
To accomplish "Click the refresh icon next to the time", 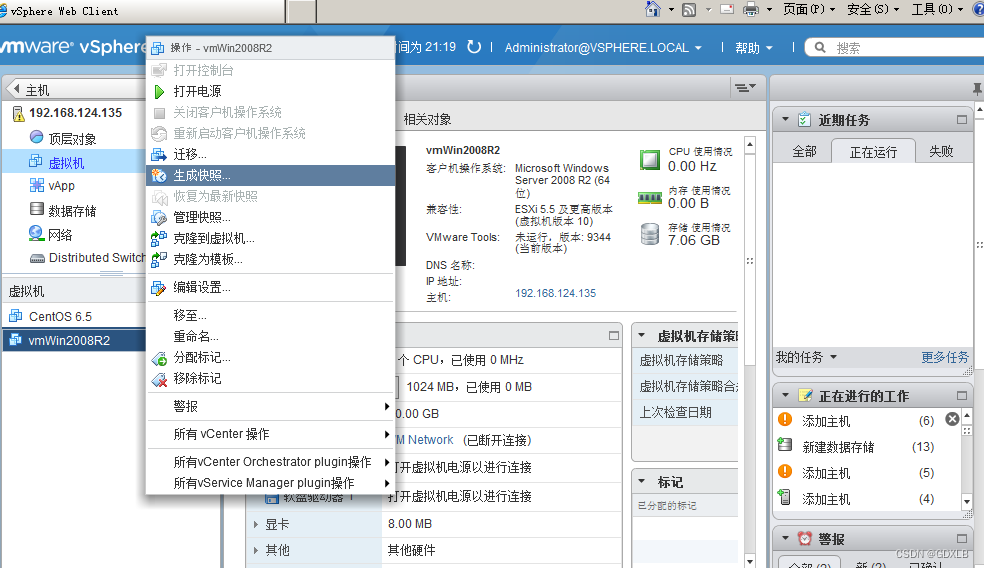I will 474,47.
